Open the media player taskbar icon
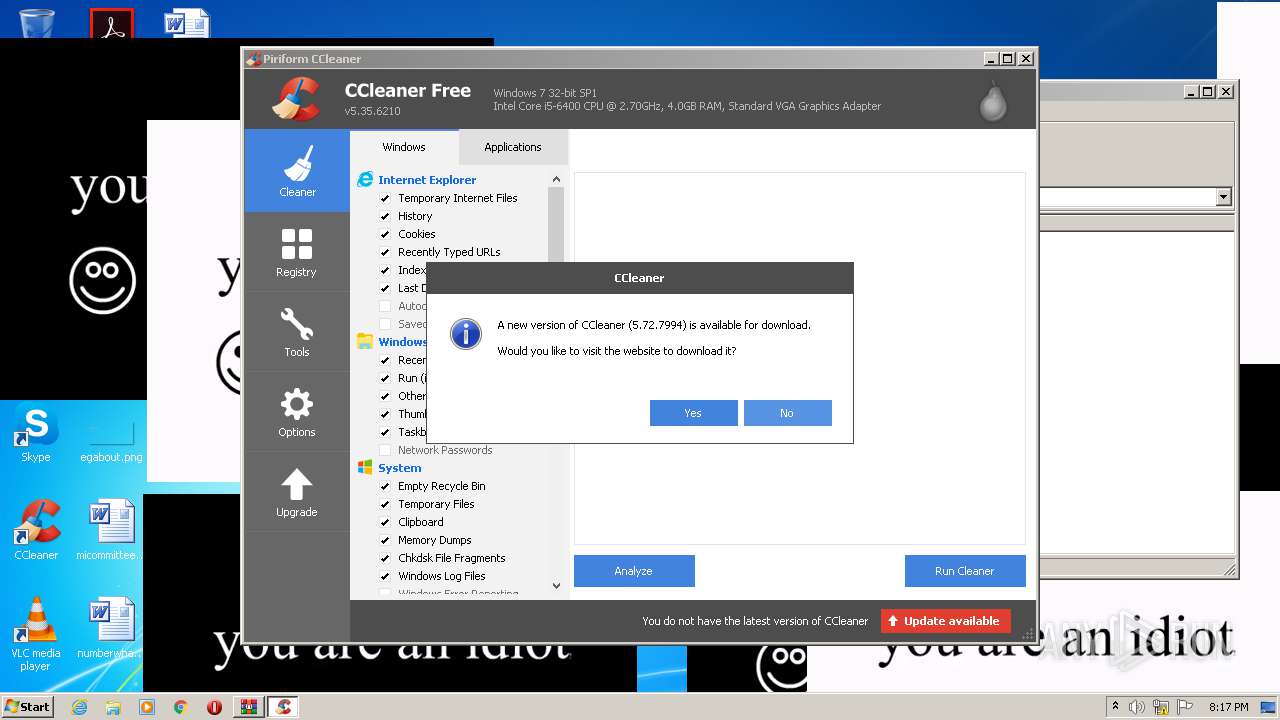The width and height of the screenshot is (1280, 720). coord(147,707)
